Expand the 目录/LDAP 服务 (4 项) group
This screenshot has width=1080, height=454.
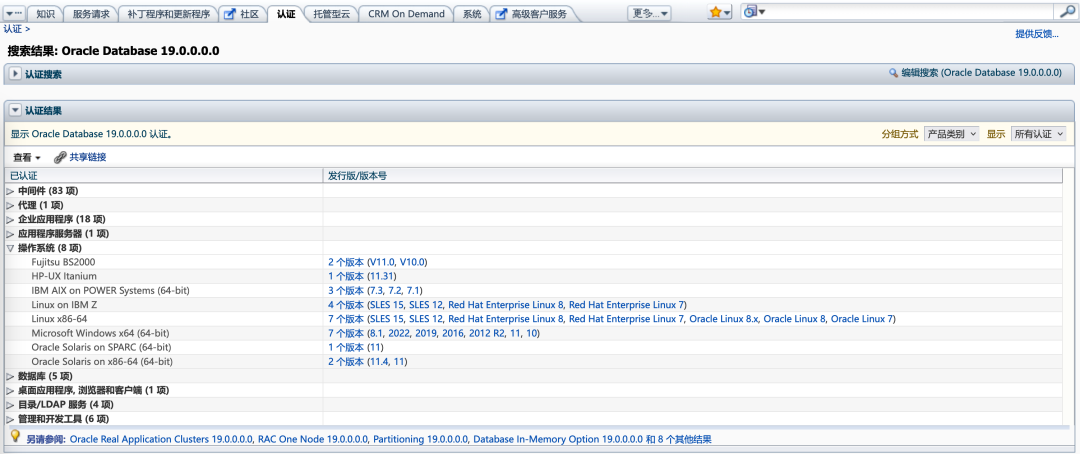[10, 404]
